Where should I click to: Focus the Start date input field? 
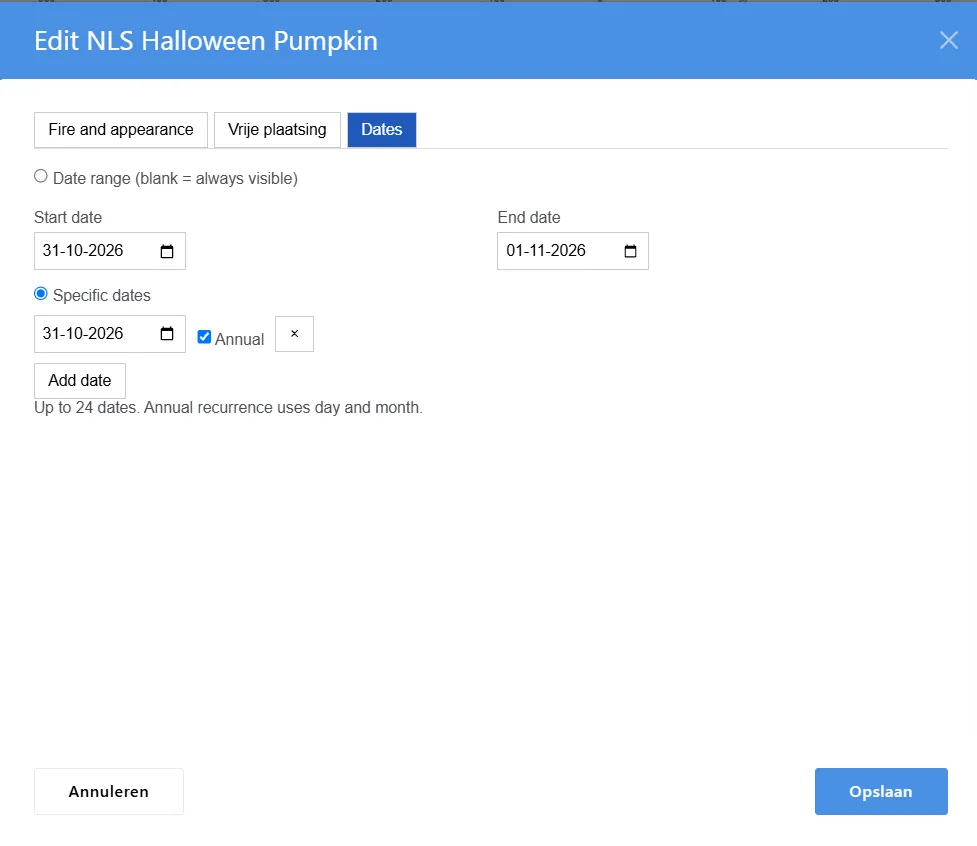coord(110,251)
